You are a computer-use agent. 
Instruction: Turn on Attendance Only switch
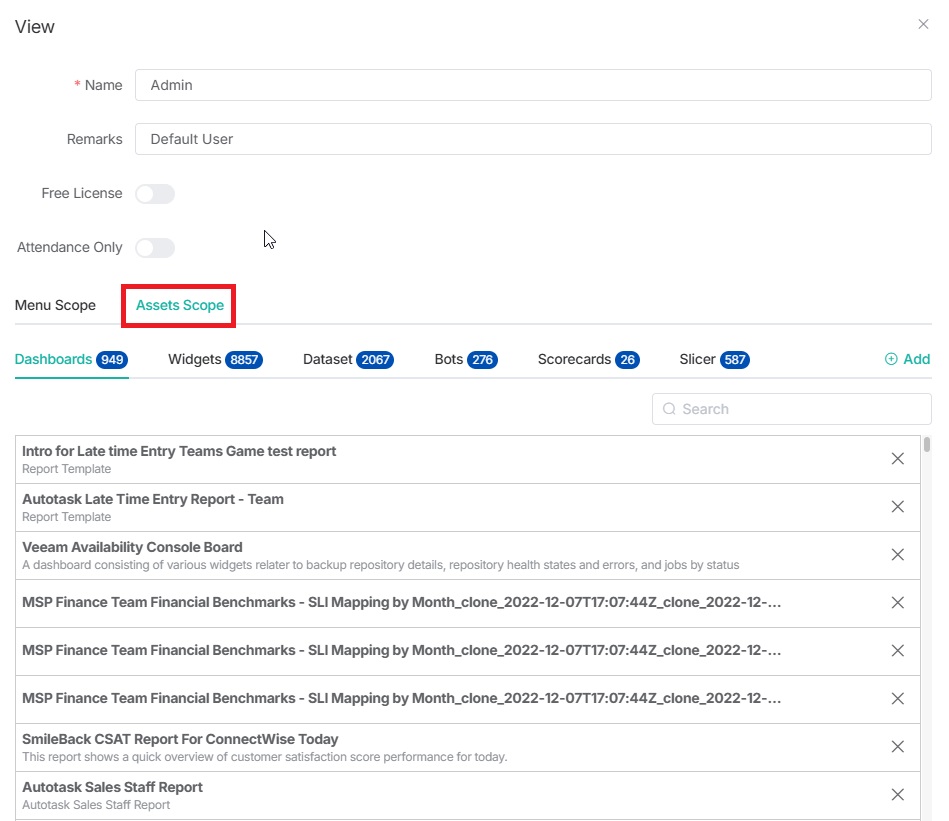[x=155, y=248]
